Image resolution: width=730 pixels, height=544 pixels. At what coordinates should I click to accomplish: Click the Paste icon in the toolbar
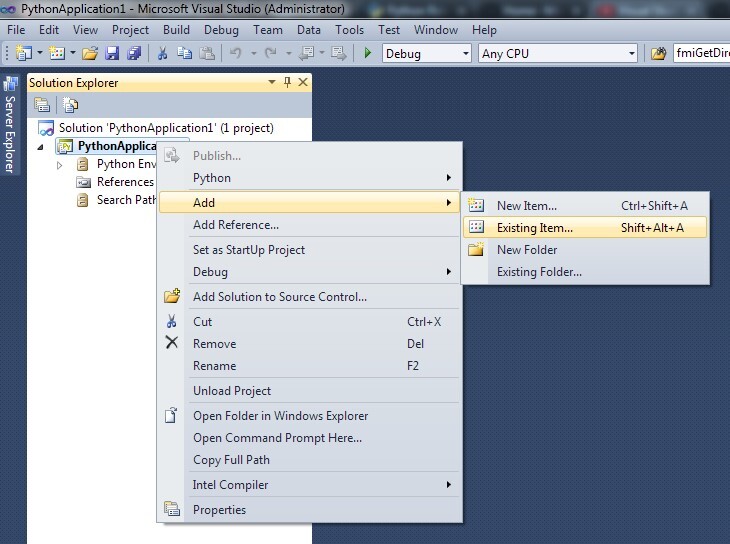pyautogui.click(x=207, y=54)
